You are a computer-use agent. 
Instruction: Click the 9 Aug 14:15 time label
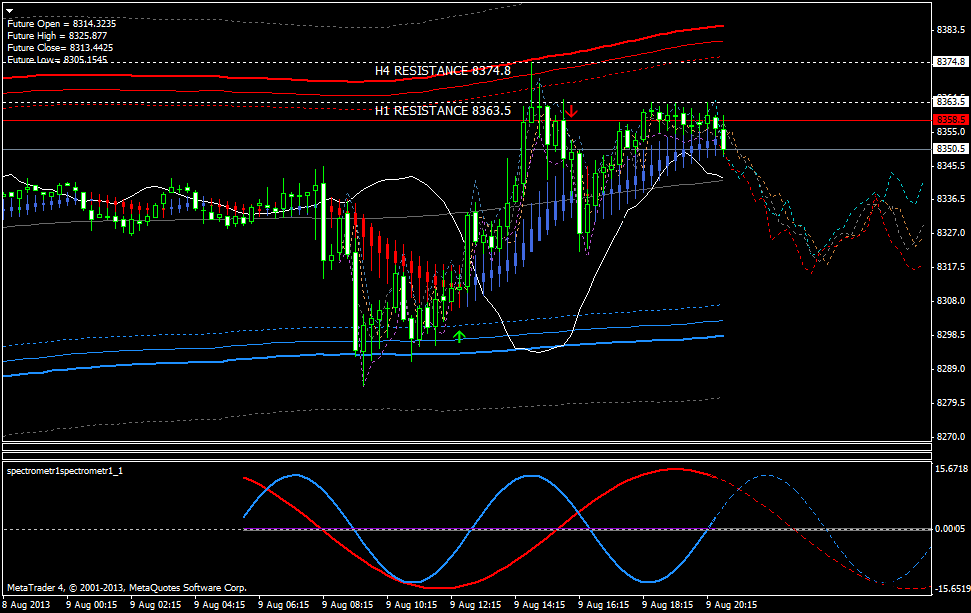539,604
